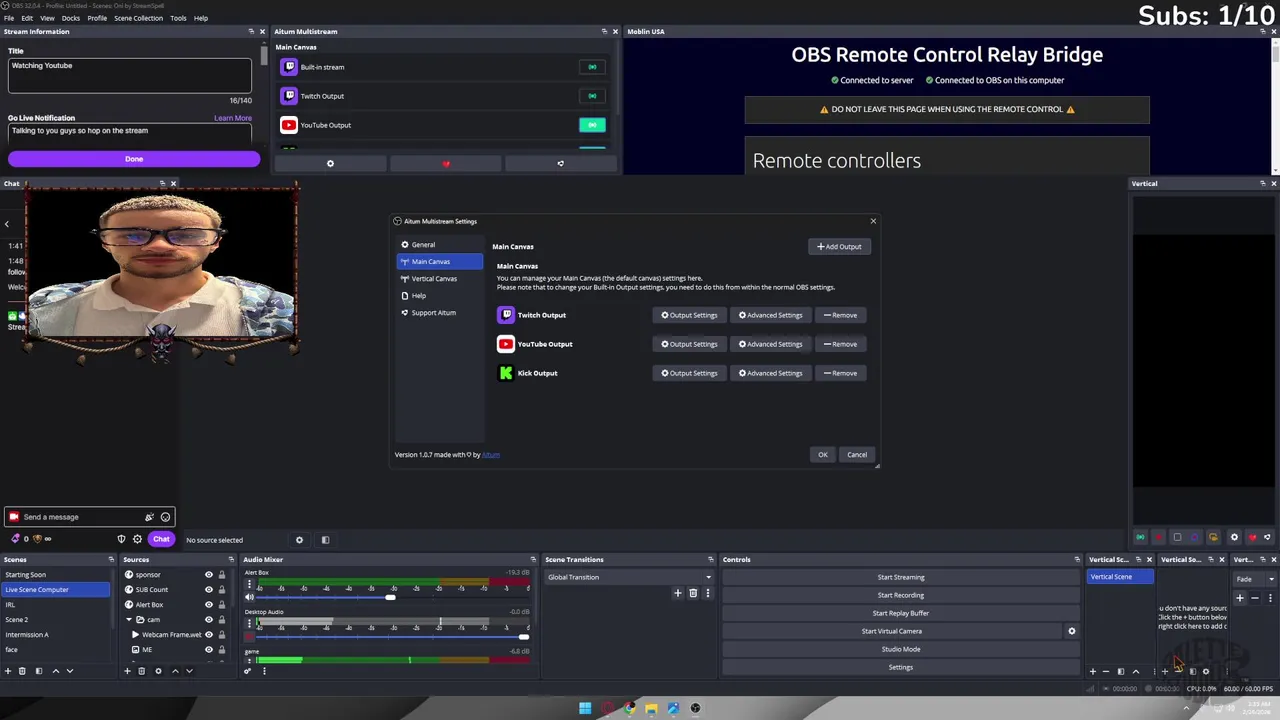Viewport: 1280px width, 720px height.
Task: Open Twitch Output's Output Settings
Action: pos(689,315)
